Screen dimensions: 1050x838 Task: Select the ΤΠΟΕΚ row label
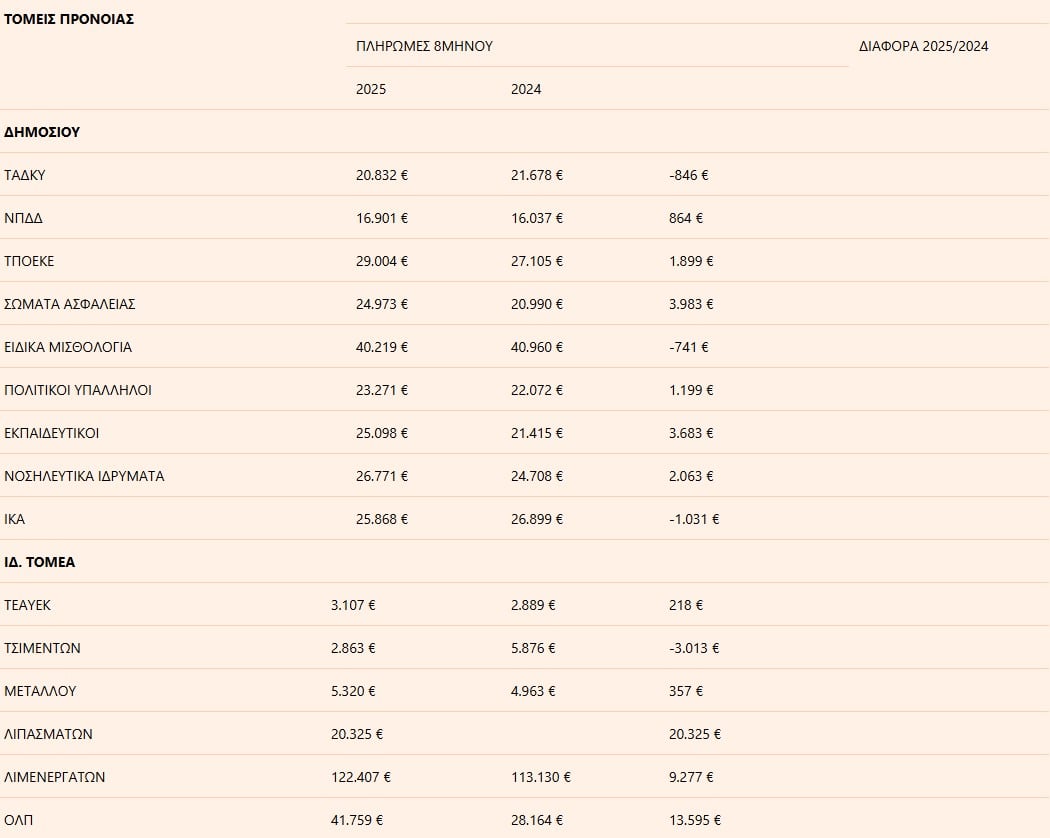[x=29, y=261]
